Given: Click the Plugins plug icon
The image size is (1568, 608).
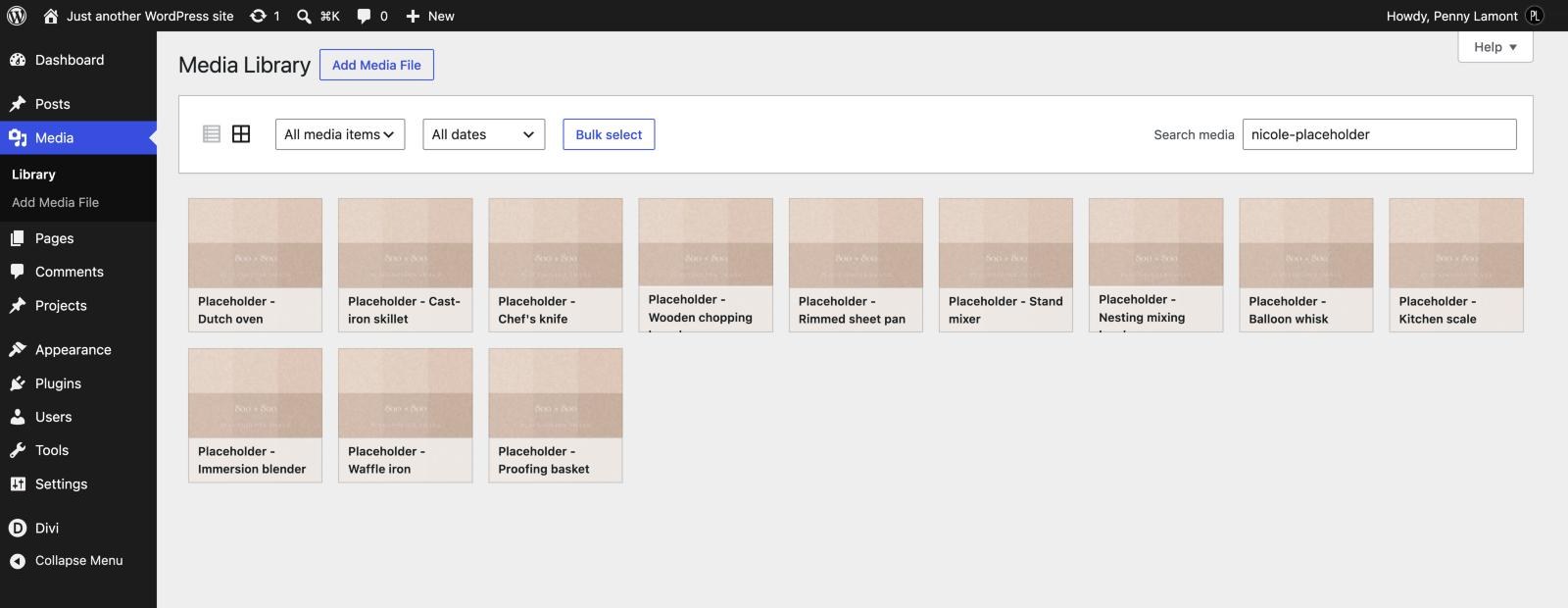Looking at the screenshot, I should pyautogui.click(x=18, y=383).
